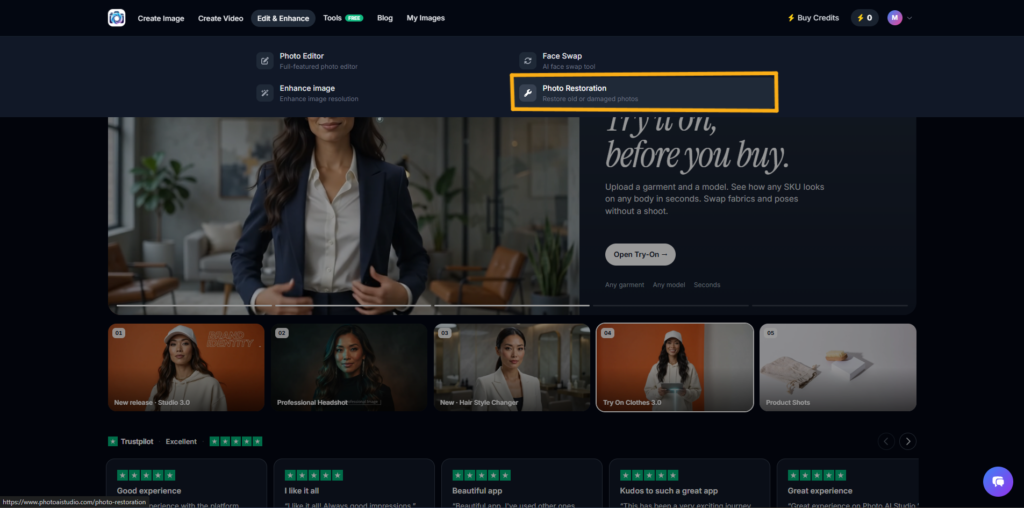Expand the account dropdown chevron
Screen dimensions: 1024x508
coord(909,18)
